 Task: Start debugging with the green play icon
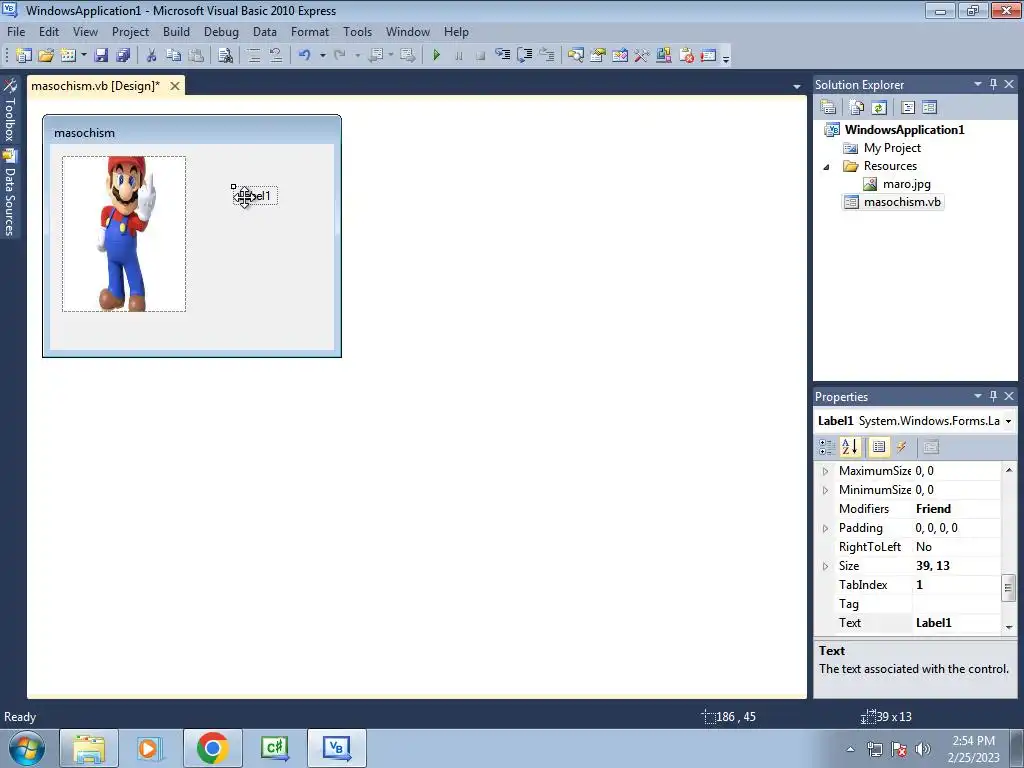pyautogui.click(x=436, y=56)
